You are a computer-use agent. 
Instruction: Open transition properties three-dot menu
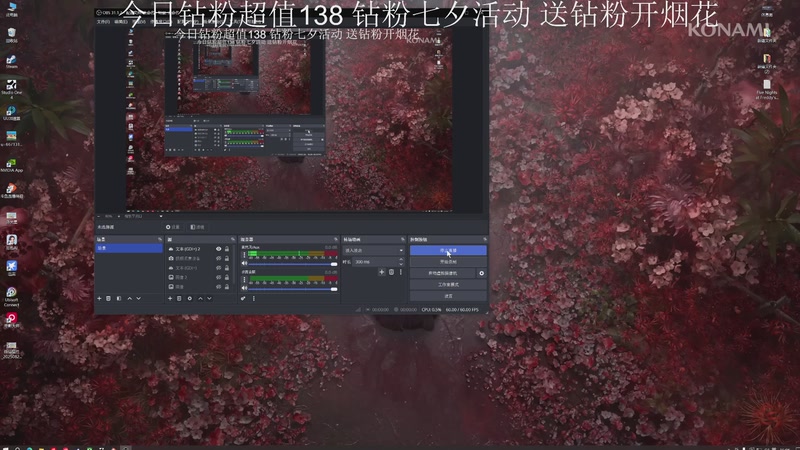tap(401, 272)
